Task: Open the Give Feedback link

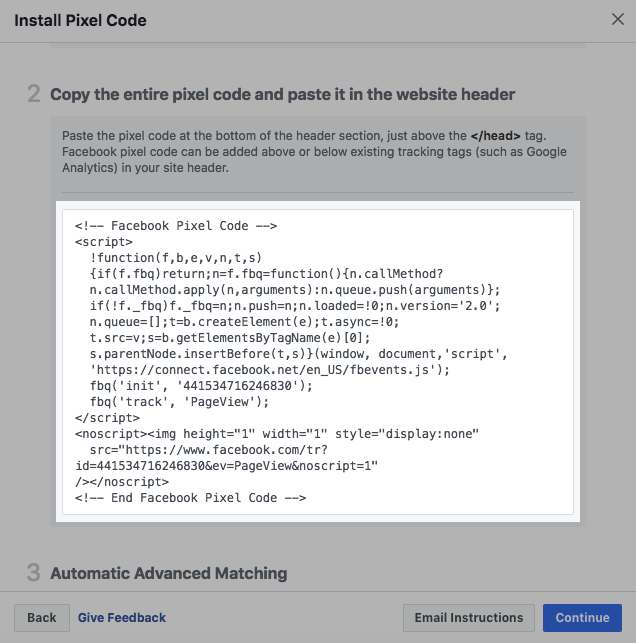Action: [x=122, y=618]
